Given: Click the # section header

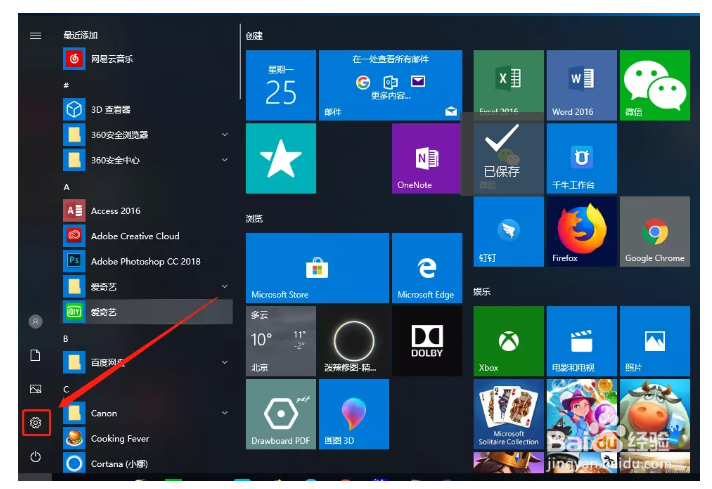Looking at the screenshot, I should click(x=66, y=85).
